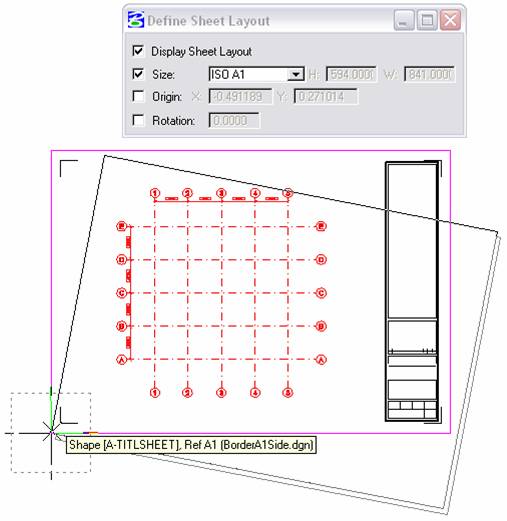This screenshot has height=521, width=507.
Task: Click grid bubble 1 at top of drawing
Action: tap(155, 193)
